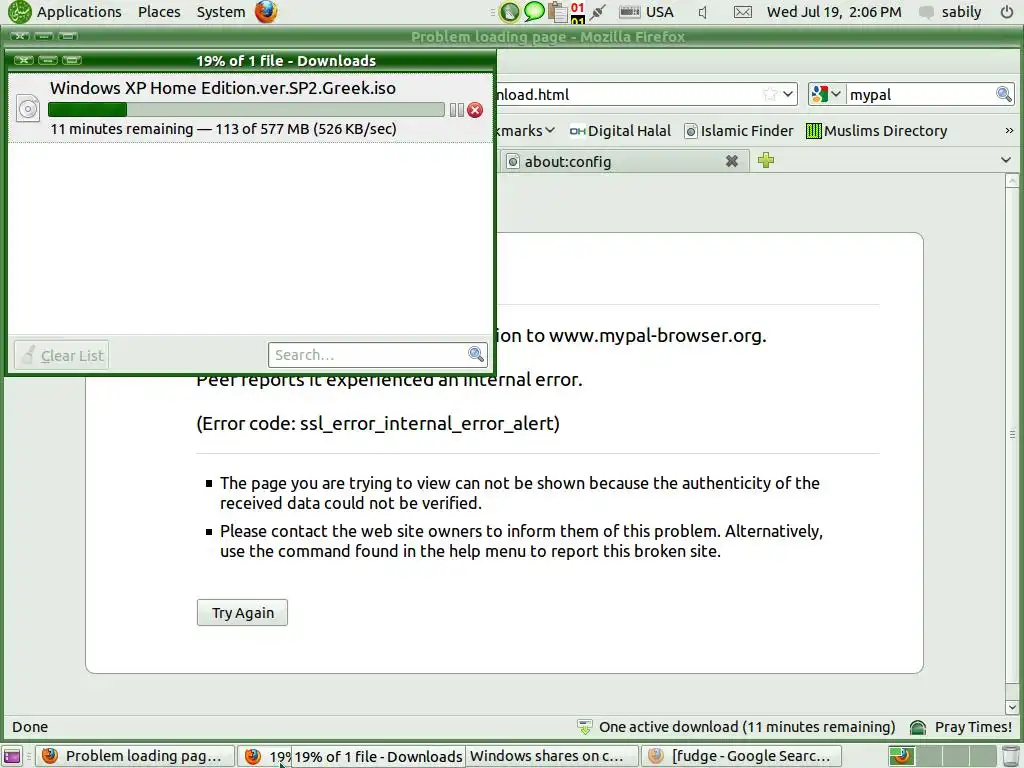The width and height of the screenshot is (1024, 768).
Task: Open the System menu
Action: tap(221, 12)
